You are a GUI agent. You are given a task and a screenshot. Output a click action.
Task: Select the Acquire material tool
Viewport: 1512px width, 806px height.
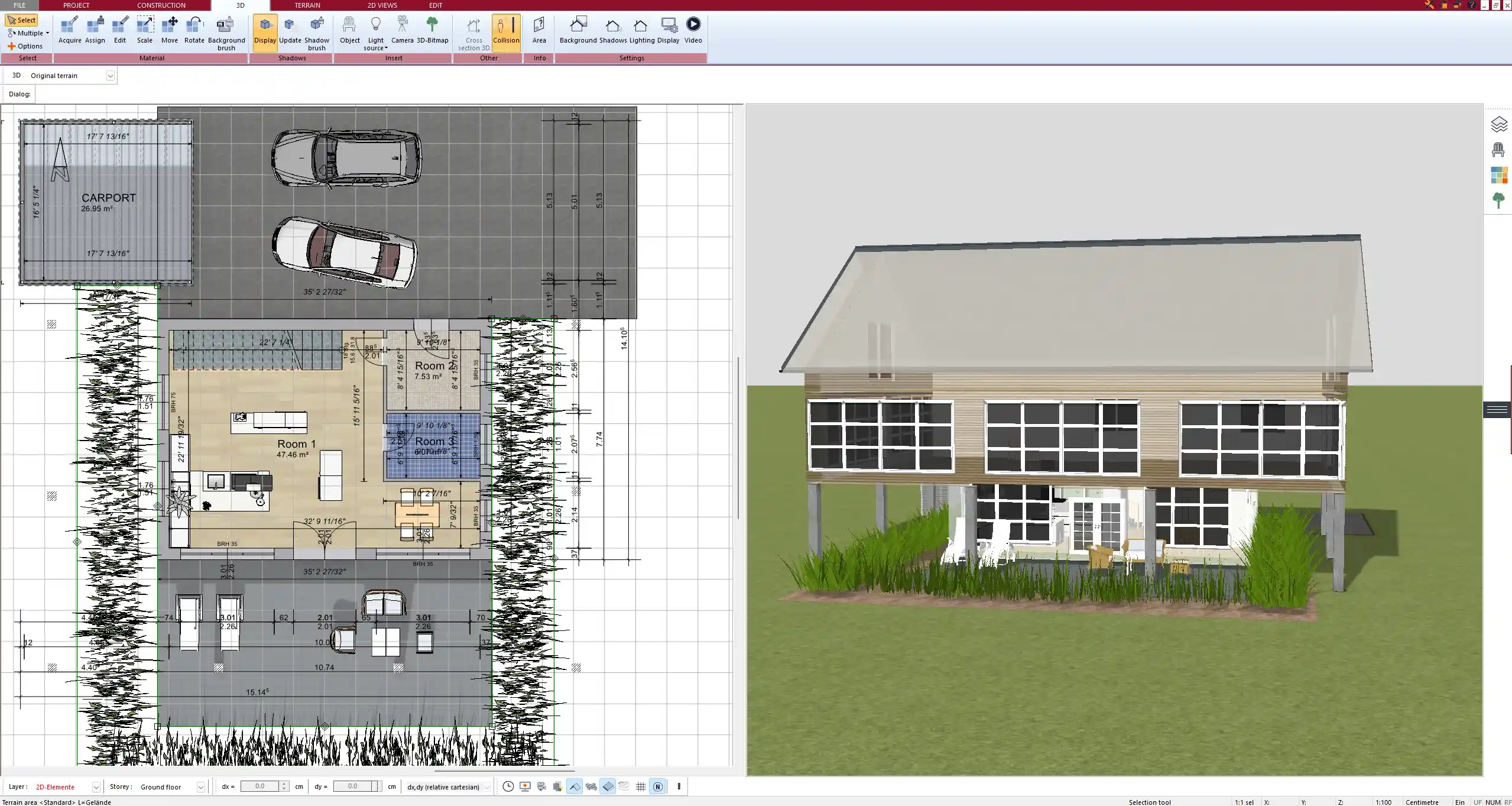tap(70, 30)
